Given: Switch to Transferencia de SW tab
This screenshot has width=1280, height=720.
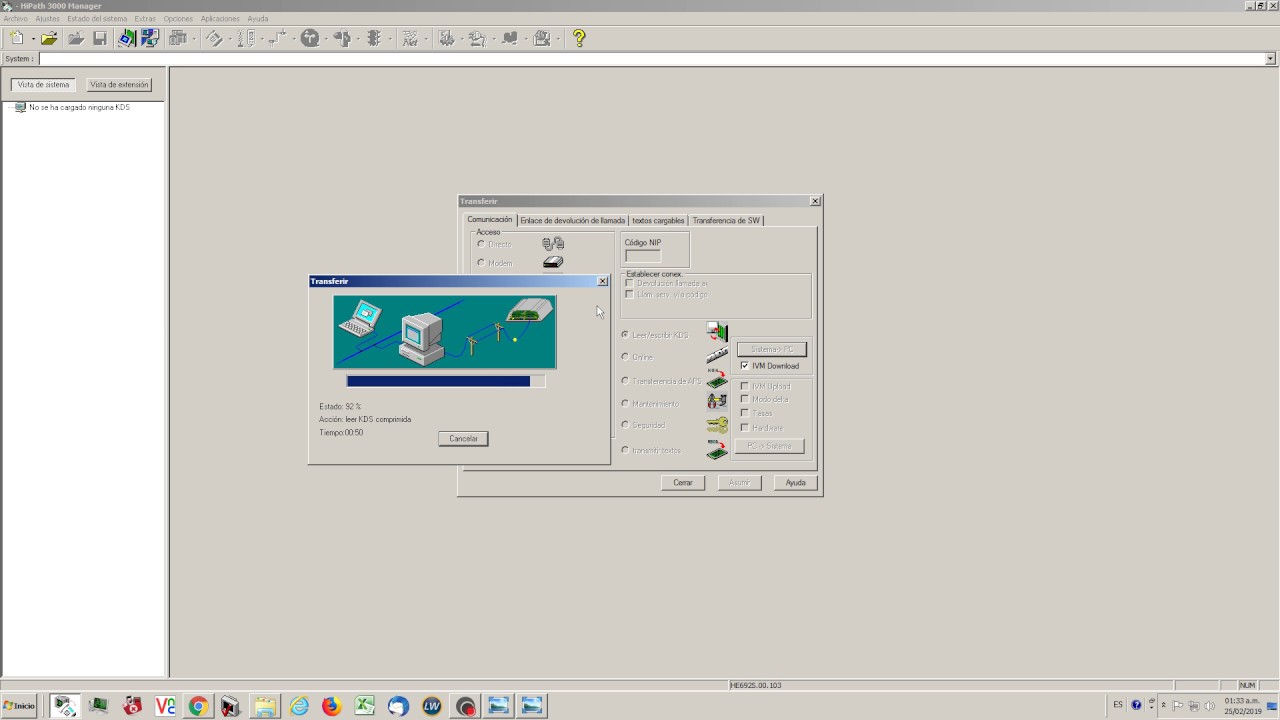Looking at the screenshot, I should click(x=726, y=220).
